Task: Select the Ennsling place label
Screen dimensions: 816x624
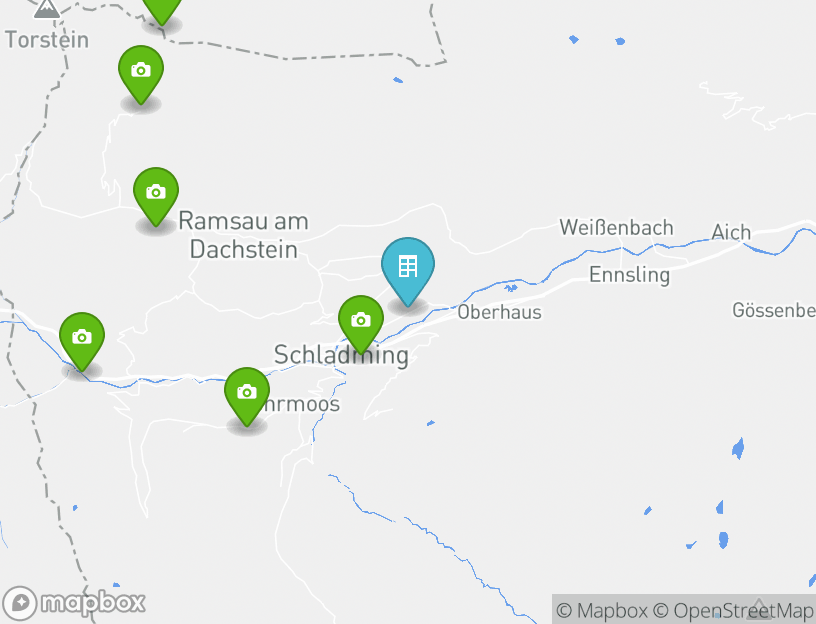Action: tap(629, 275)
